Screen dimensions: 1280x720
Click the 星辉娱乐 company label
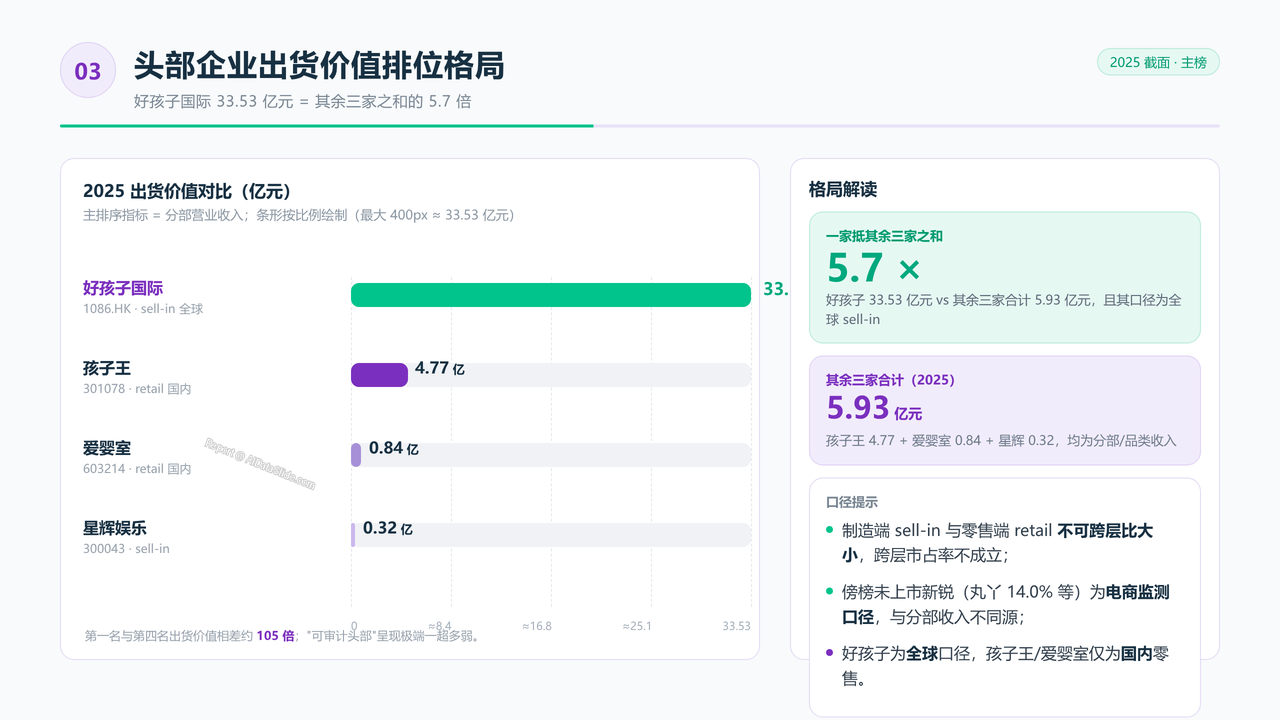click(115, 528)
